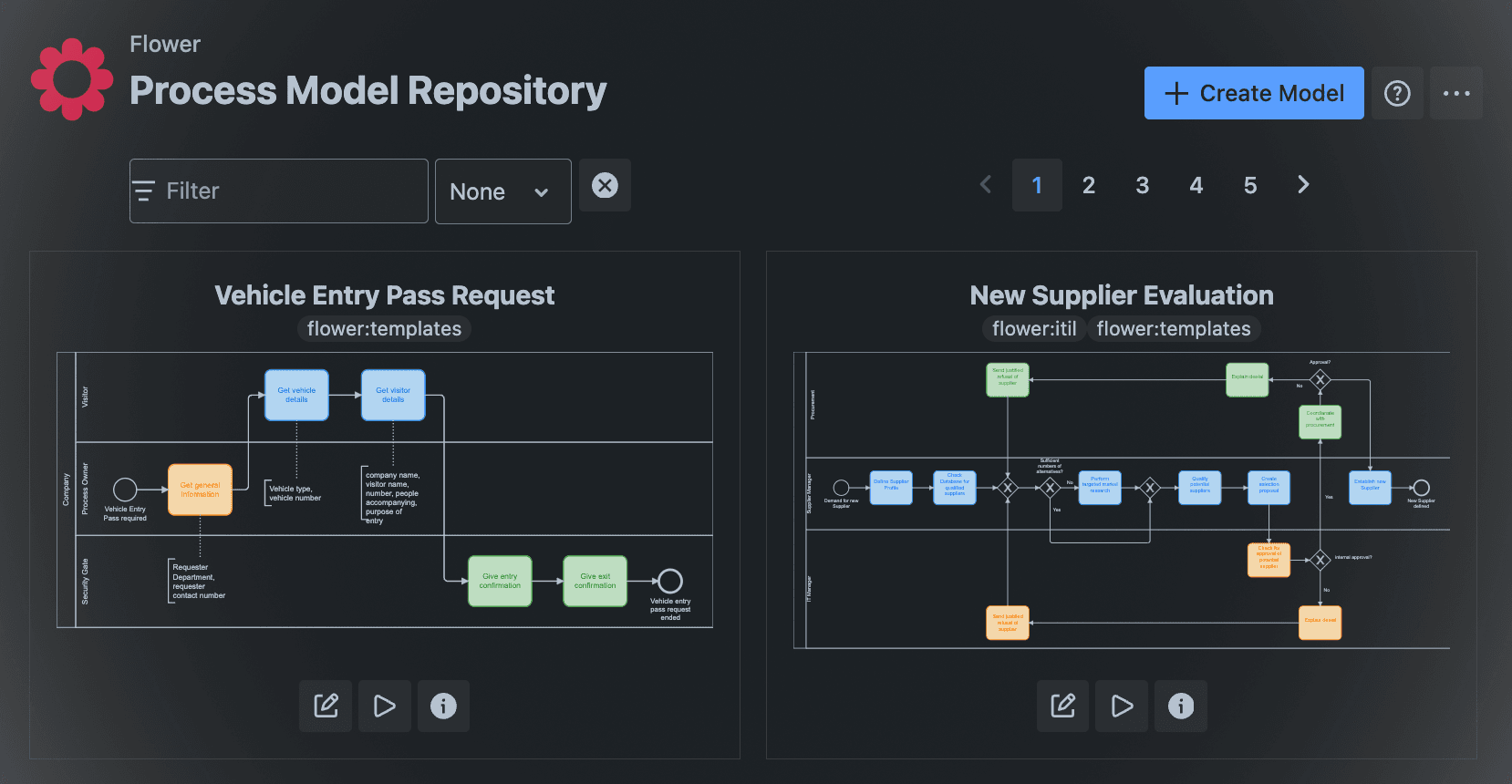The width and height of the screenshot is (1512, 784).
Task: Edit the Vehicle Entry Pass Request model
Action: [x=326, y=706]
